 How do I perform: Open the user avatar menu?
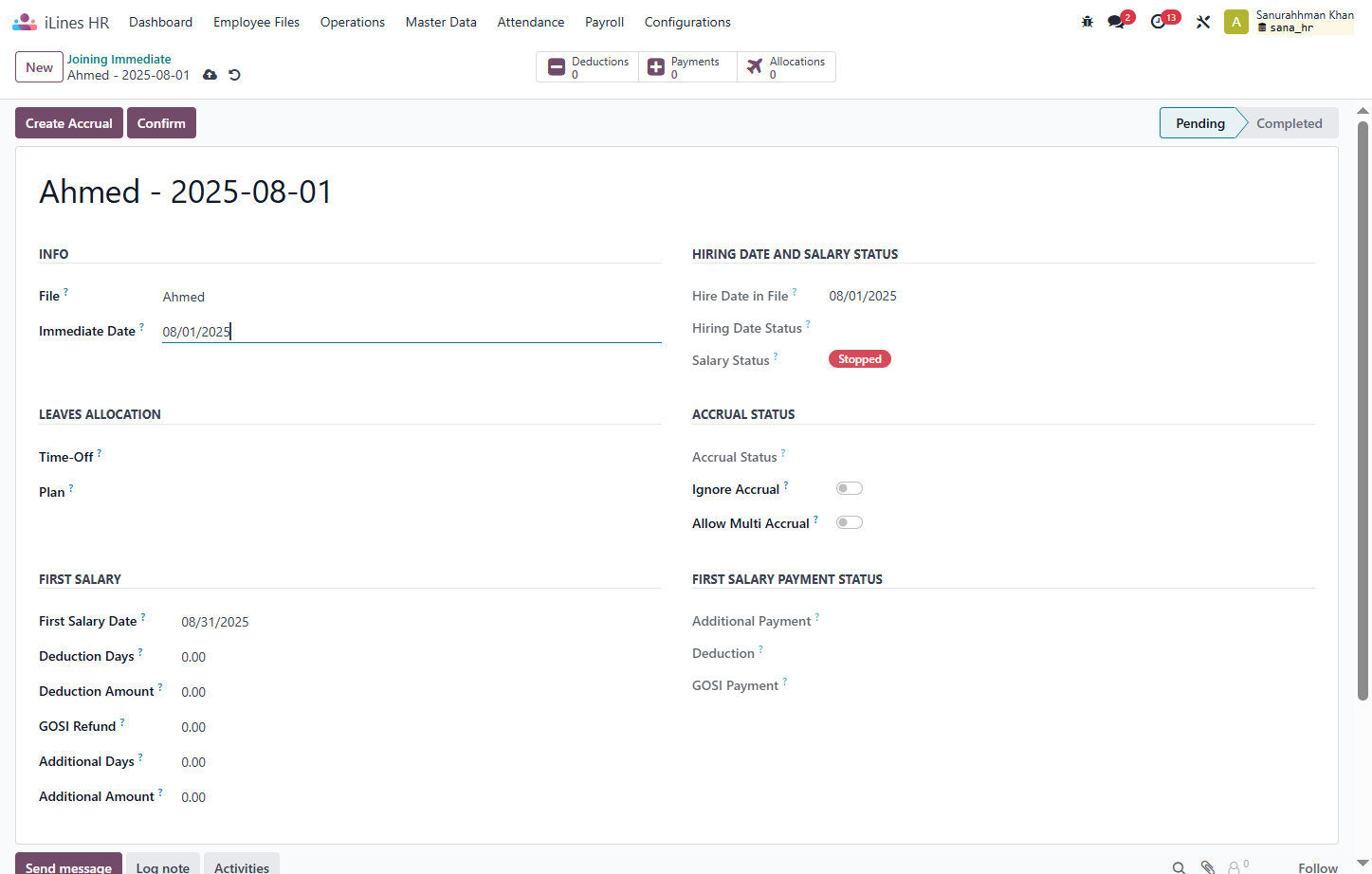[x=1236, y=22]
